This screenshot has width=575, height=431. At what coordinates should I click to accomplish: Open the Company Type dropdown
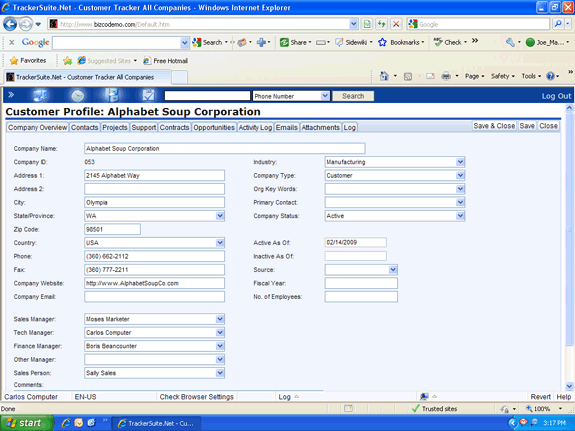(x=460, y=175)
